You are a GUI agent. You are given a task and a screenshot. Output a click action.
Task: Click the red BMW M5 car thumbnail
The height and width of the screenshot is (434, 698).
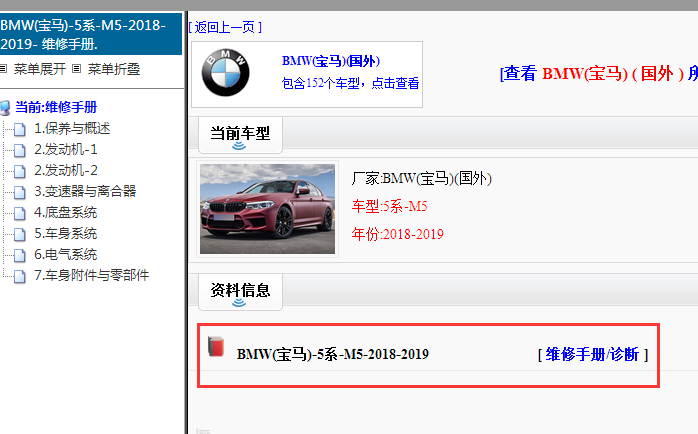click(x=267, y=209)
